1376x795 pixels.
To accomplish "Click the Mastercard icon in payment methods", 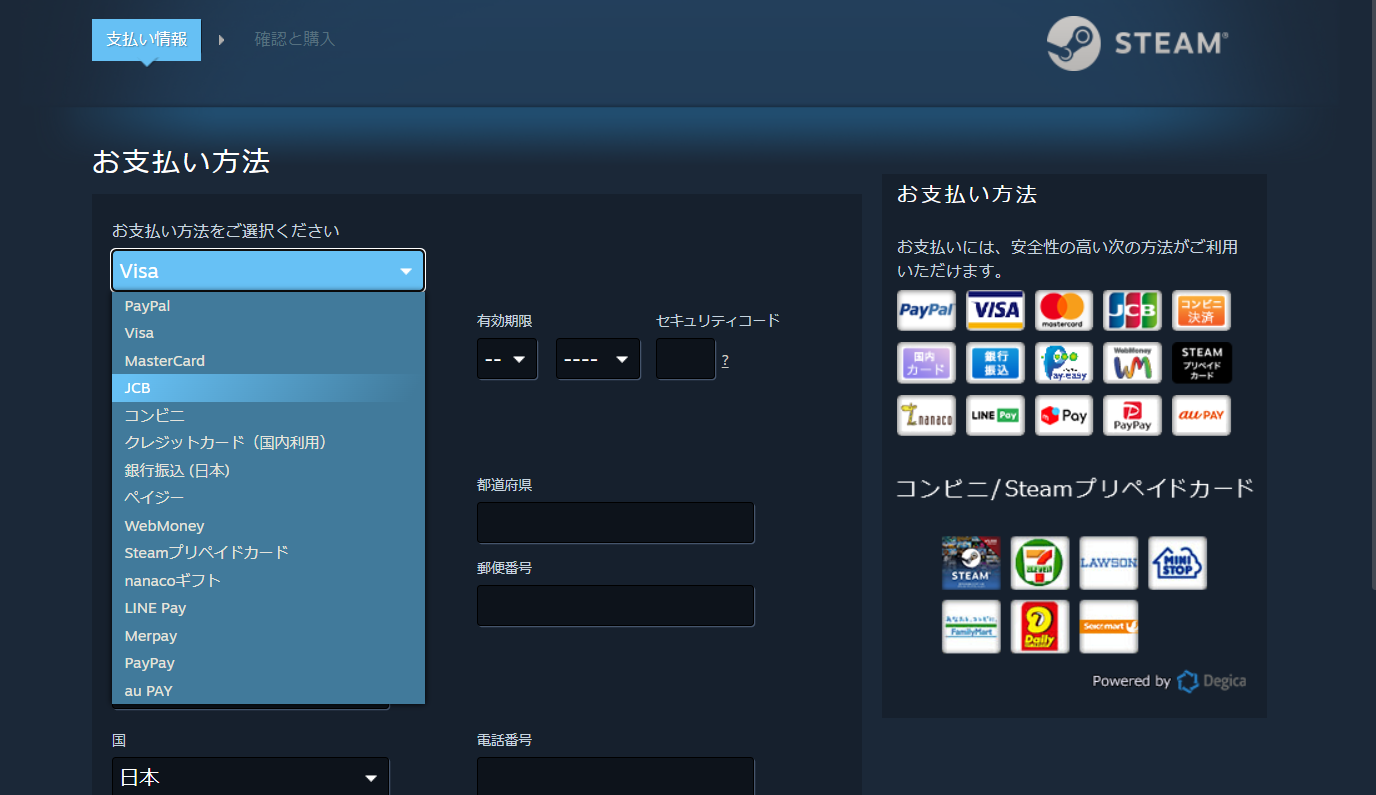I will pos(1063,310).
